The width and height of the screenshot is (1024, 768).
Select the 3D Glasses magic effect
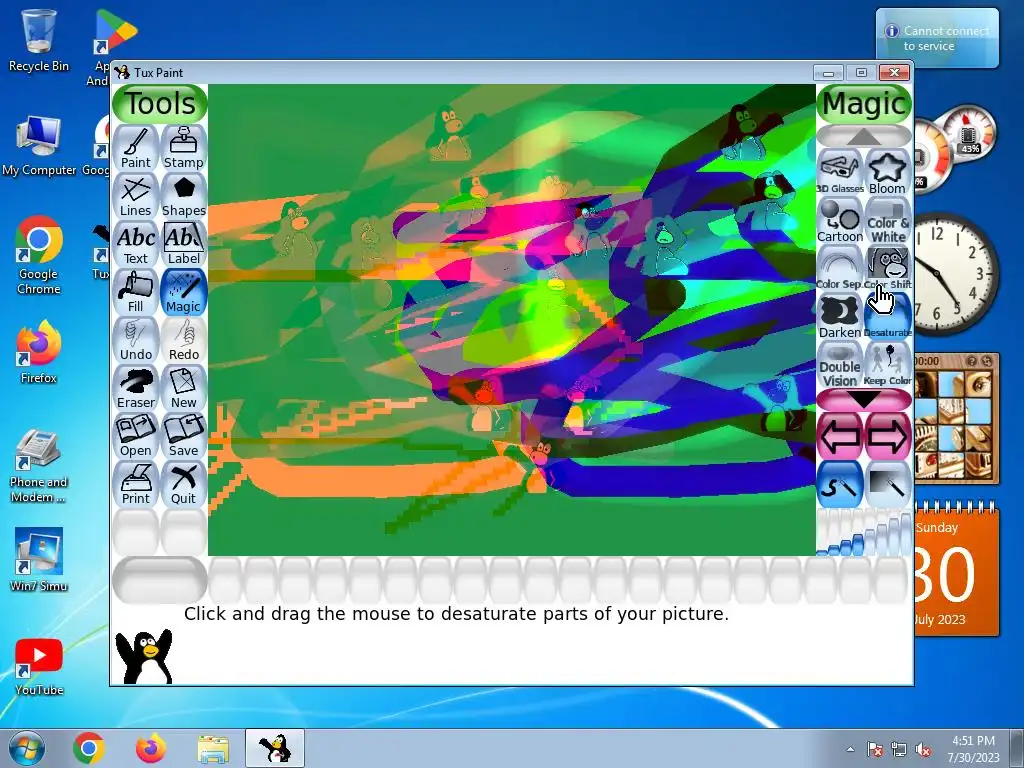(x=840, y=172)
